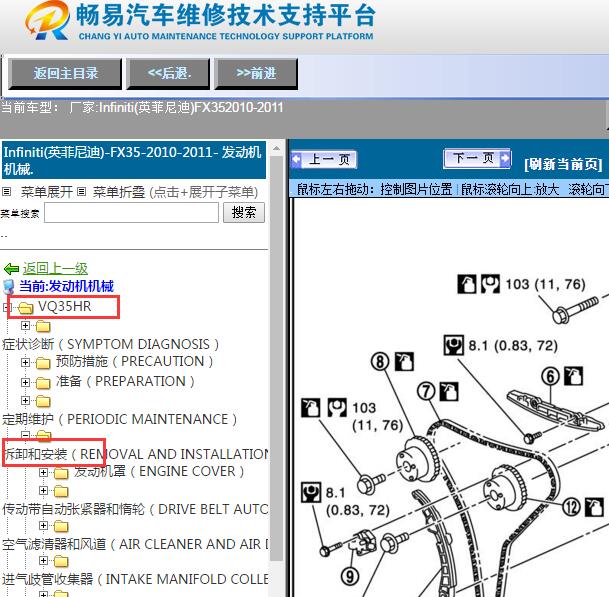Expand the 传动带自动张紧器 node
609x597 pixels.
click(x=44, y=491)
